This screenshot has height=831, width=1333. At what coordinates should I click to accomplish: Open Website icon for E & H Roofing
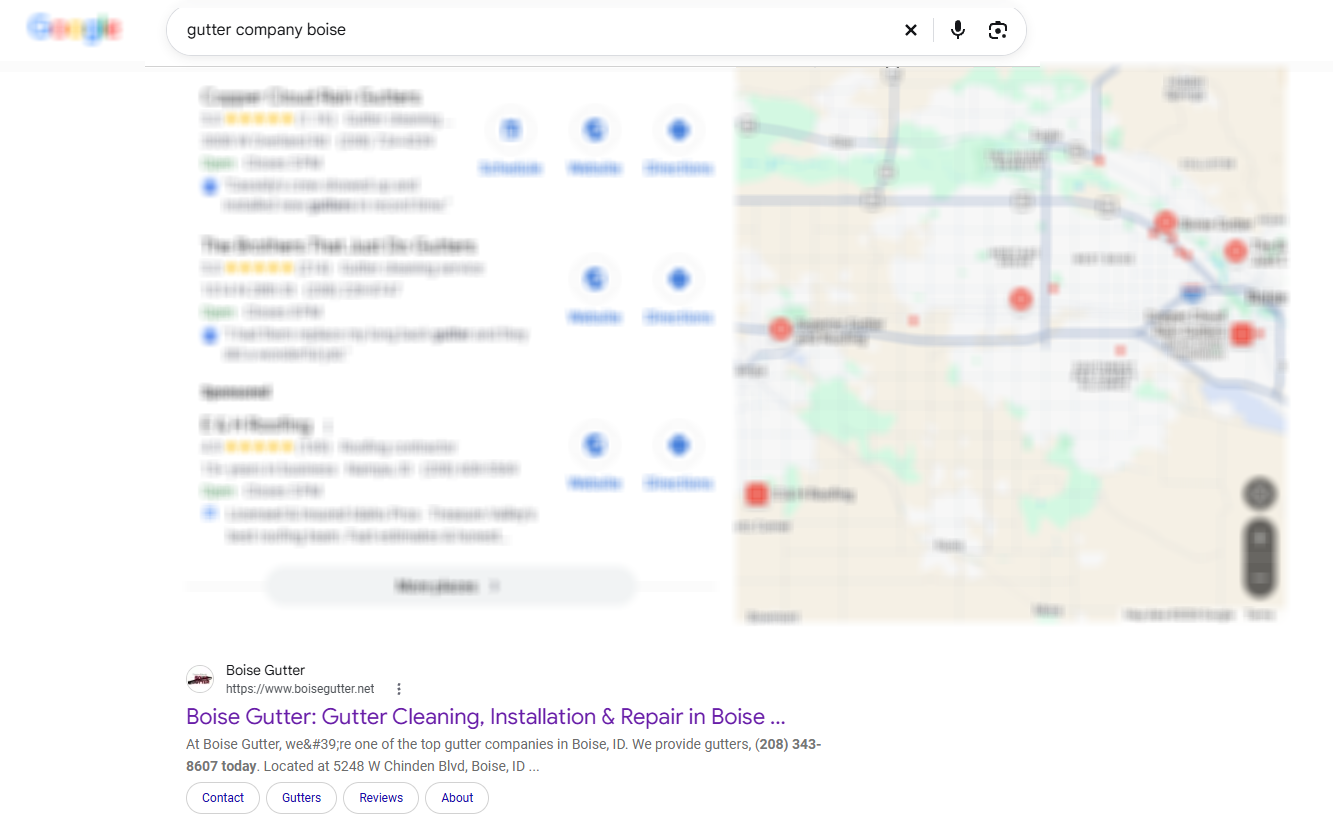tap(595, 445)
